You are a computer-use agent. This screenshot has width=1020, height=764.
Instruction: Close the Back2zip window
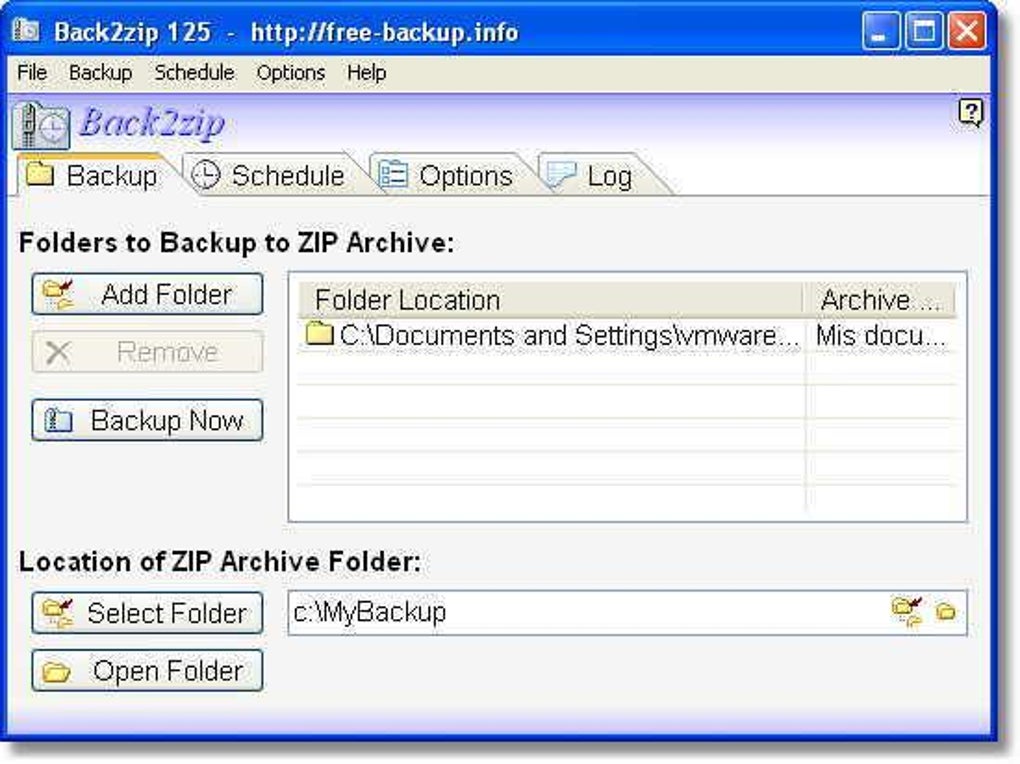pos(967,31)
